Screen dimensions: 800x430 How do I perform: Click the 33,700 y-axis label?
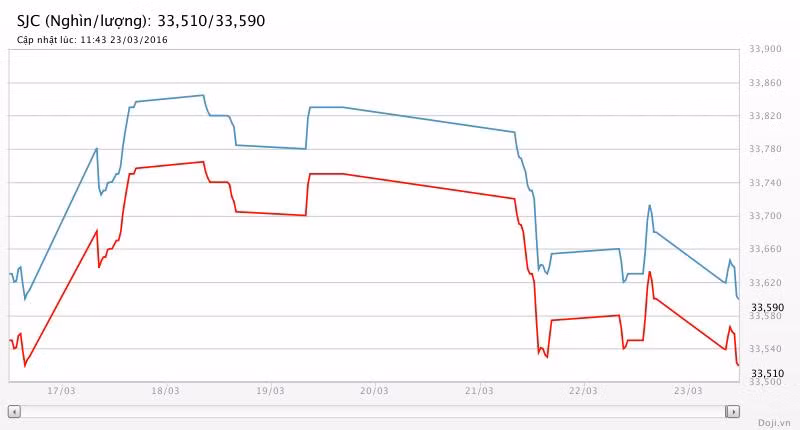pyautogui.click(x=765, y=215)
